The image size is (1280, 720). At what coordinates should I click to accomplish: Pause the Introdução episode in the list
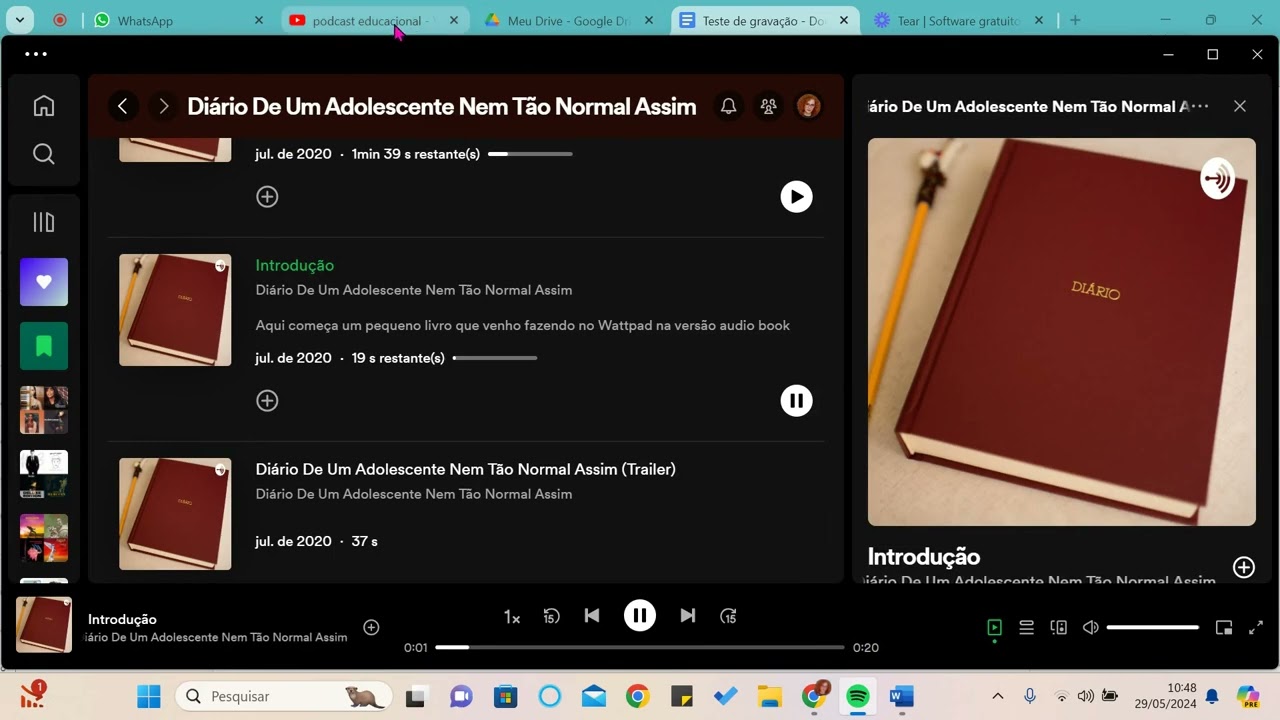click(x=797, y=401)
